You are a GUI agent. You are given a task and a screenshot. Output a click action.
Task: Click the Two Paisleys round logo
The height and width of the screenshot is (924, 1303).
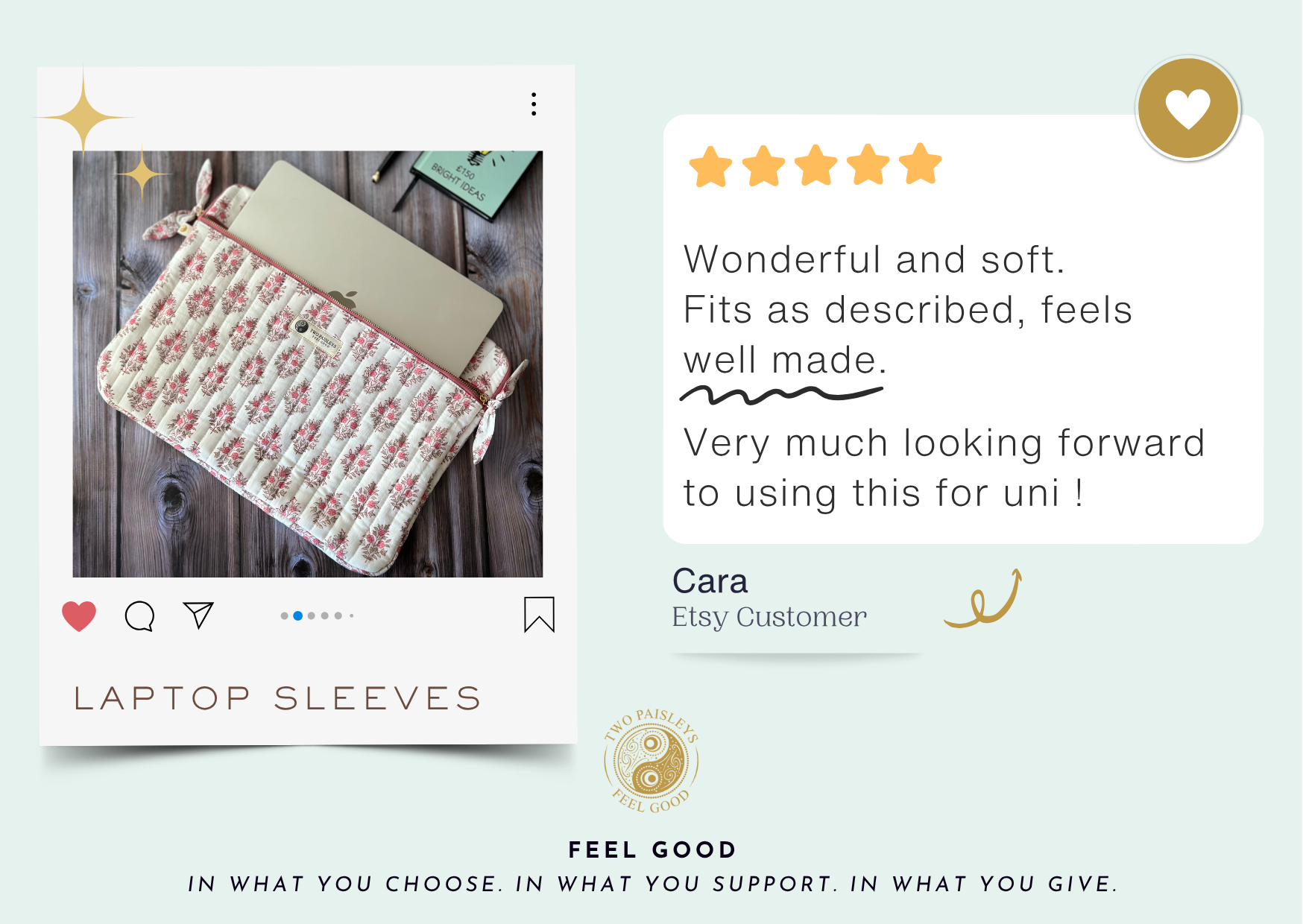pos(651,761)
